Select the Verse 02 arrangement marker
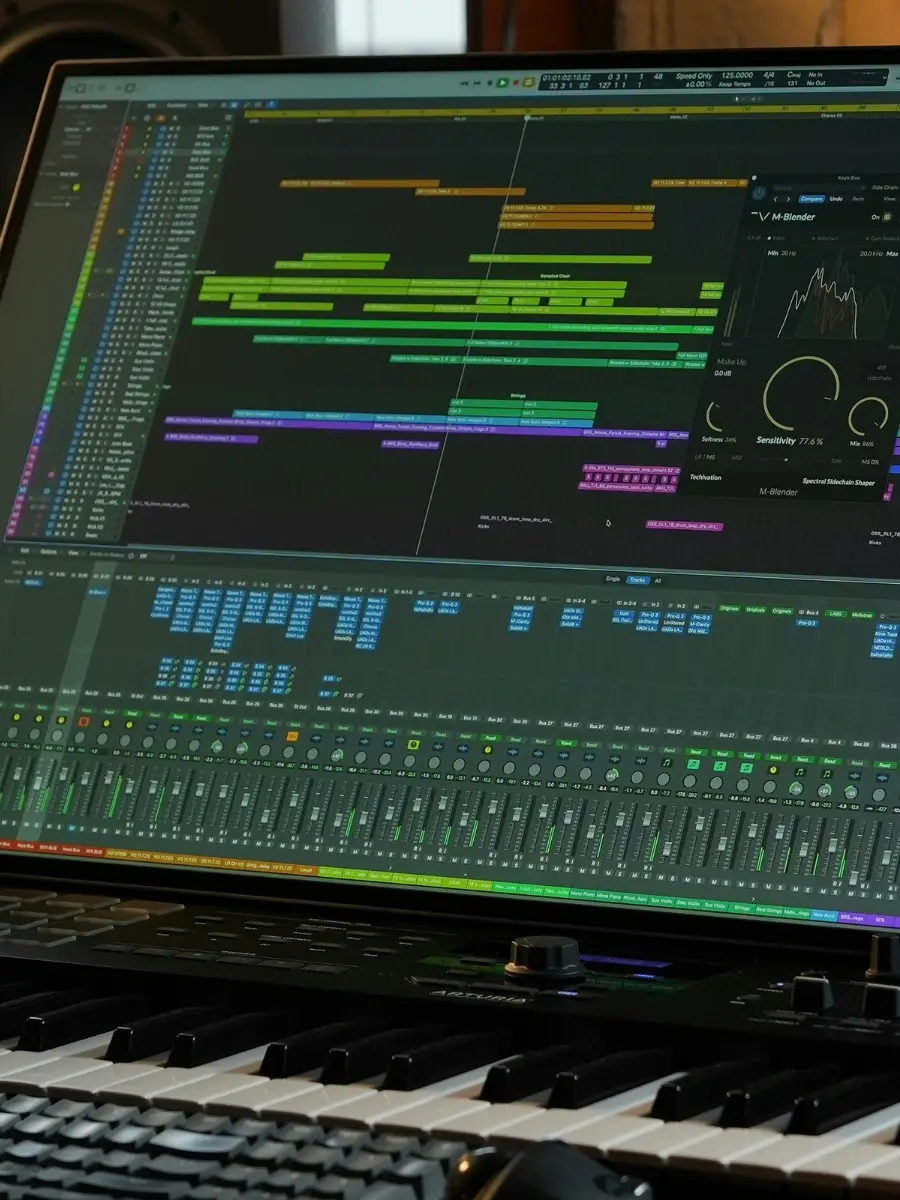Viewport: 900px width, 1200px height. 677,117
